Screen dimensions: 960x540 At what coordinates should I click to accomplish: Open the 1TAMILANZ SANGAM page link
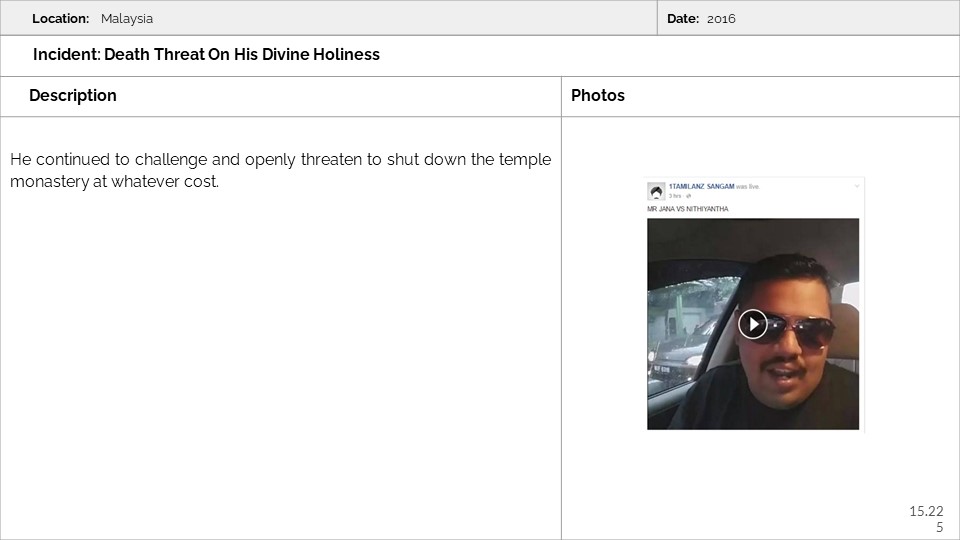coord(701,186)
